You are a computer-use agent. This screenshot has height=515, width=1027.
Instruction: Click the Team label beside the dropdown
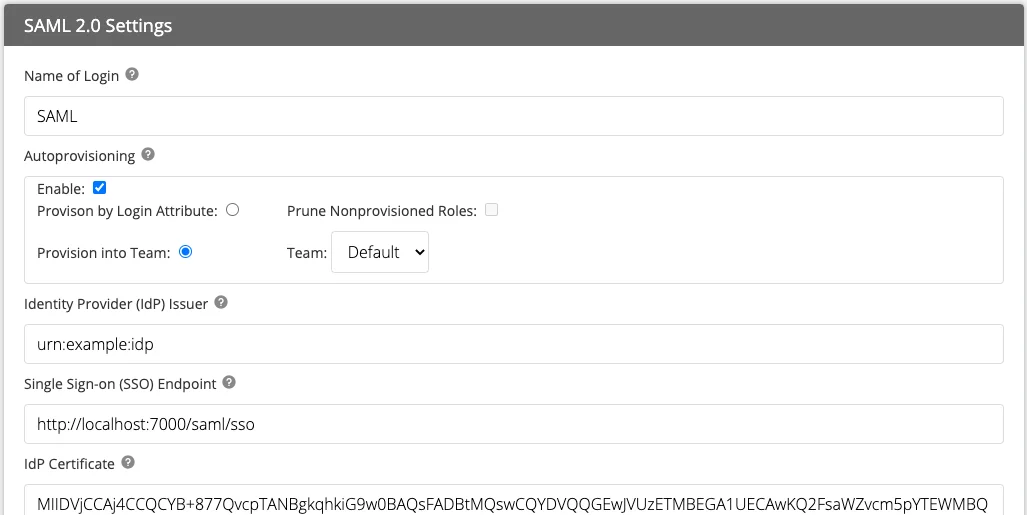click(x=306, y=253)
